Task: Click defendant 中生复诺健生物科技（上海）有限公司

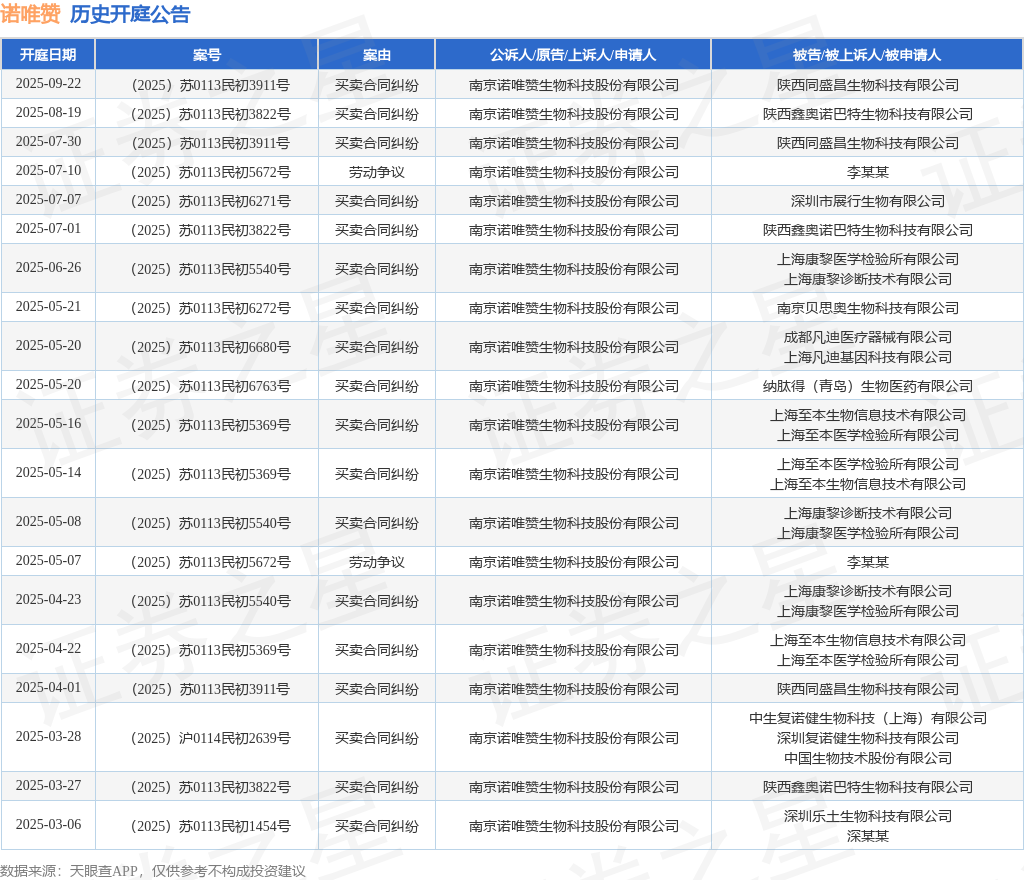Action: pyautogui.click(x=867, y=719)
